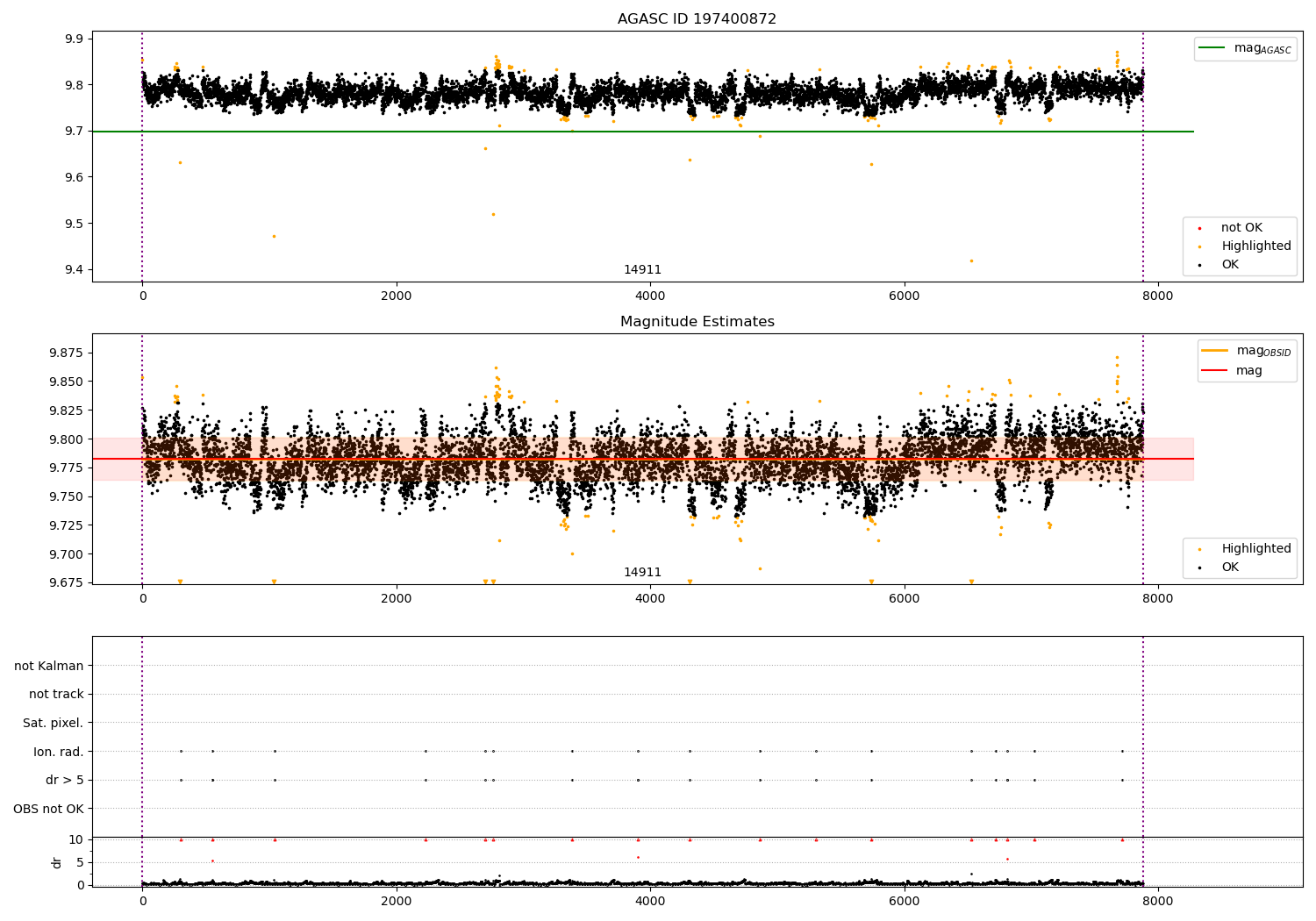This screenshot has width=1316, height=921.
Task: Click the "not track" row label
Action: (56, 694)
